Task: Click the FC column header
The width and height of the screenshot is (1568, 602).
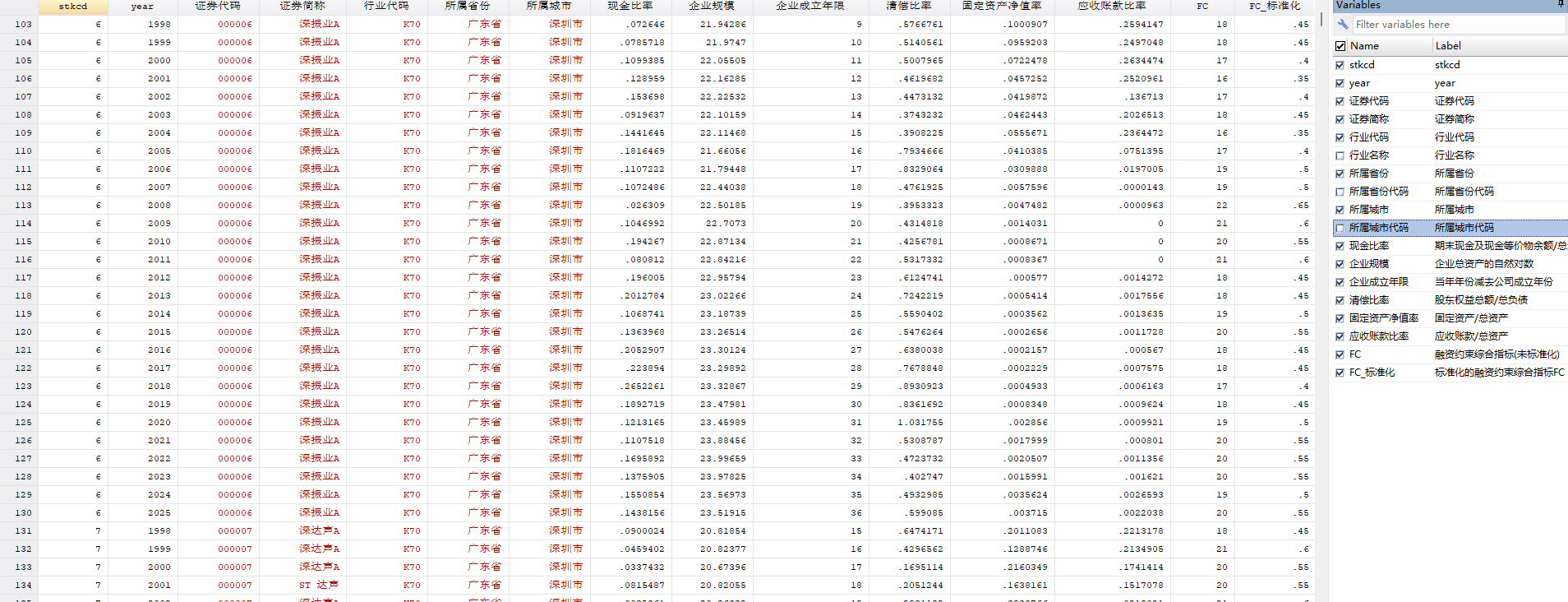Action: tap(1202, 6)
